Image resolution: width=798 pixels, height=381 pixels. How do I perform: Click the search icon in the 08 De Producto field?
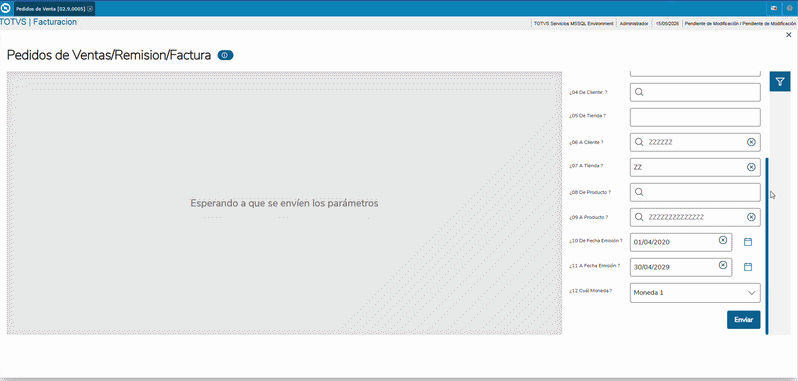[639, 192]
